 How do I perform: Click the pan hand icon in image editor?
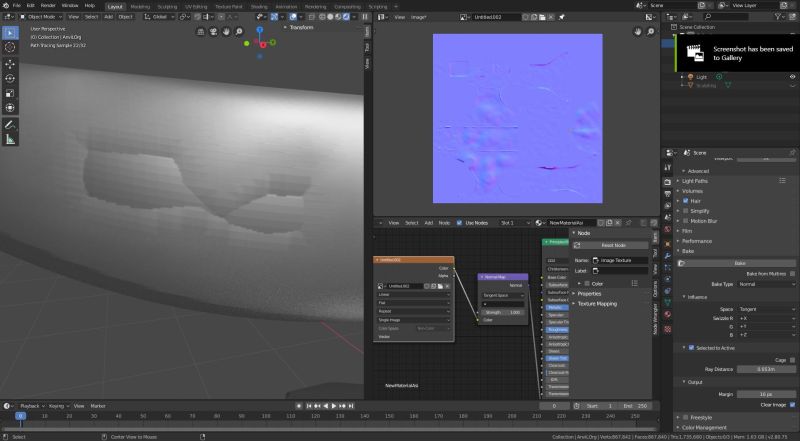click(638, 32)
